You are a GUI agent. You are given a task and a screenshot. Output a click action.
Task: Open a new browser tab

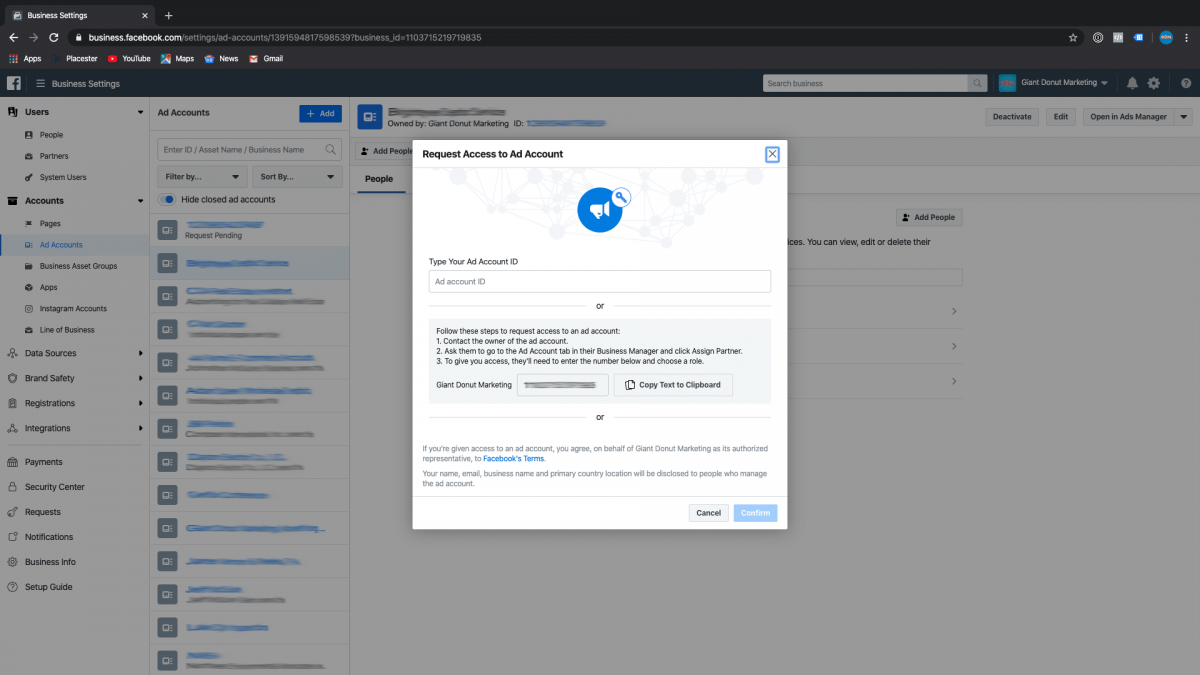point(168,15)
